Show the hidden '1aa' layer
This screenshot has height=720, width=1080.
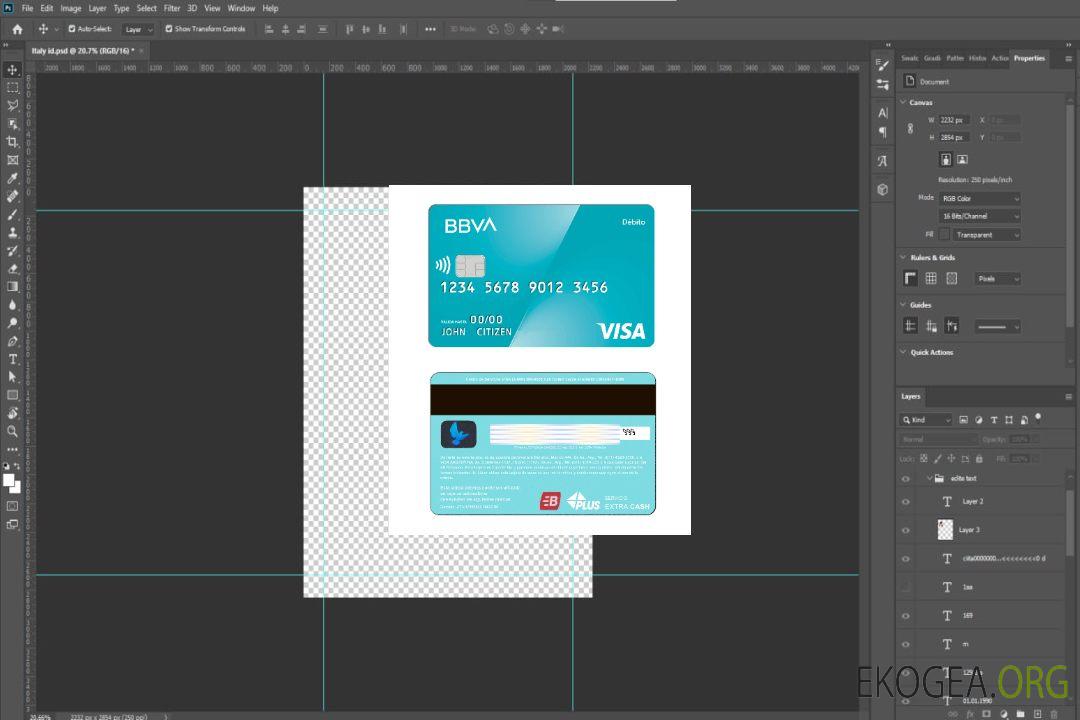click(x=906, y=587)
